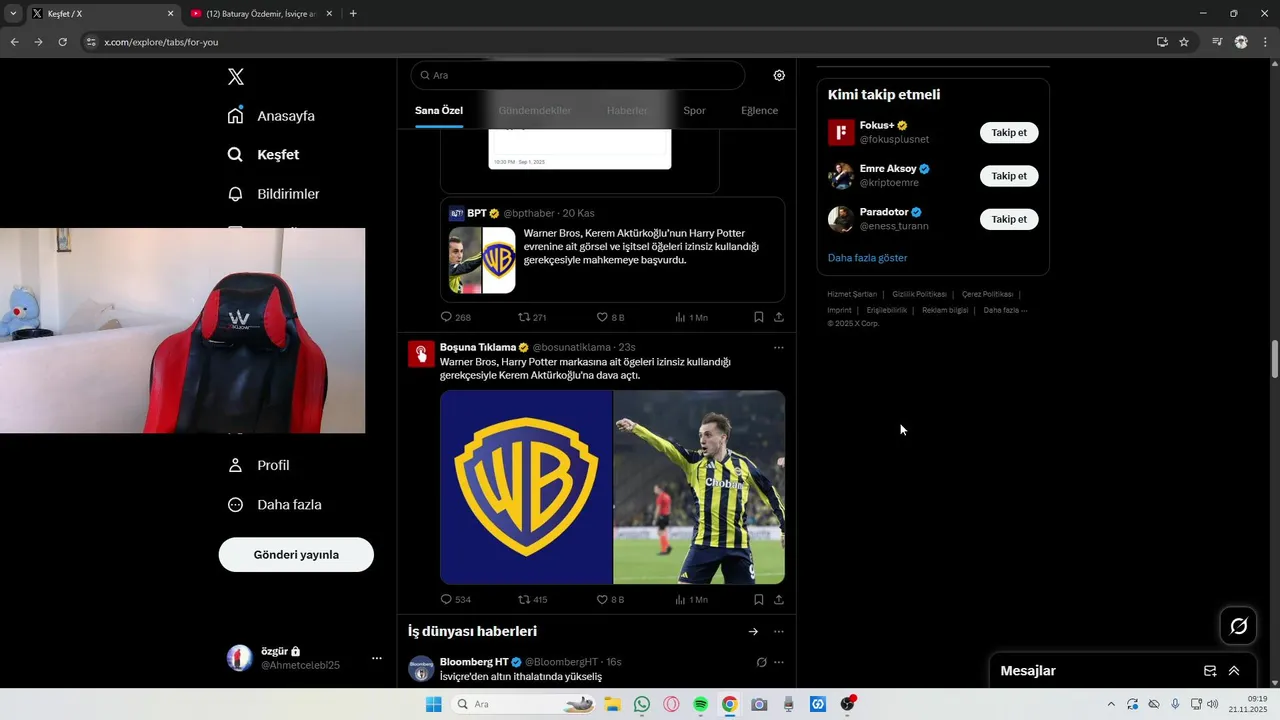This screenshot has width=1280, height=720.
Task: Open Bildirimler notifications page
Action: (x=273, y=194)
